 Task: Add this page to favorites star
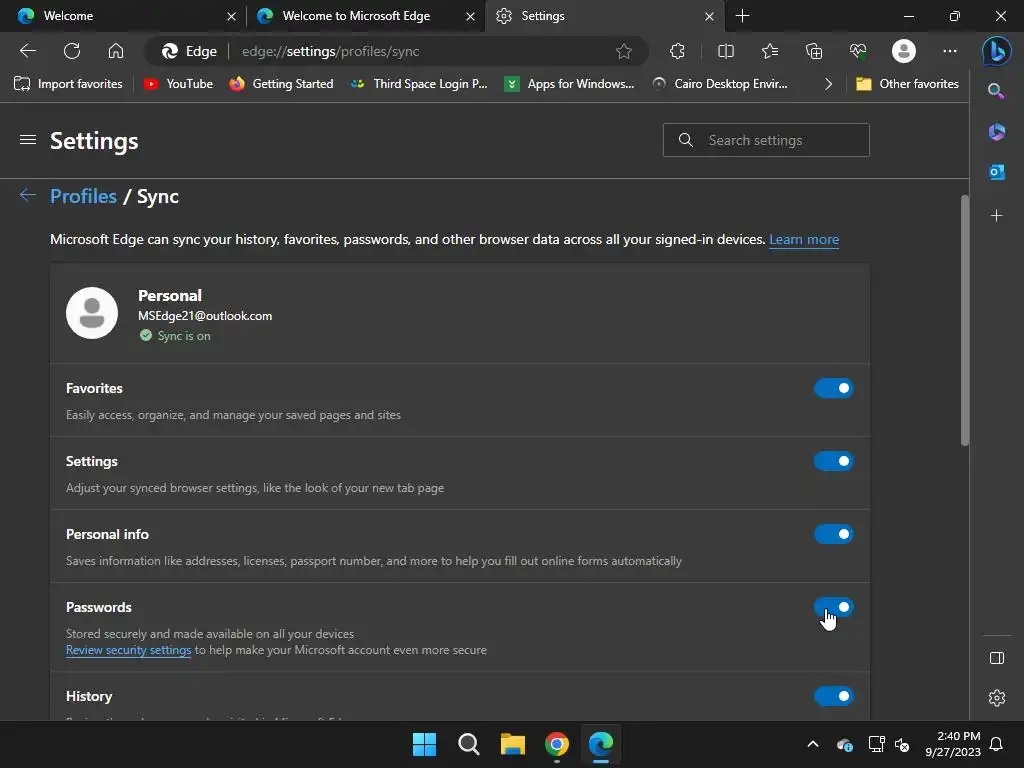click(x=624, y=51)
